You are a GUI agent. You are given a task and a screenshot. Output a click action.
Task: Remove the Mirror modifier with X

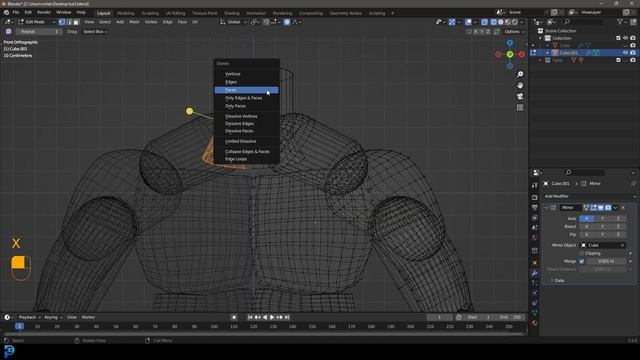(x=623, y=208)
